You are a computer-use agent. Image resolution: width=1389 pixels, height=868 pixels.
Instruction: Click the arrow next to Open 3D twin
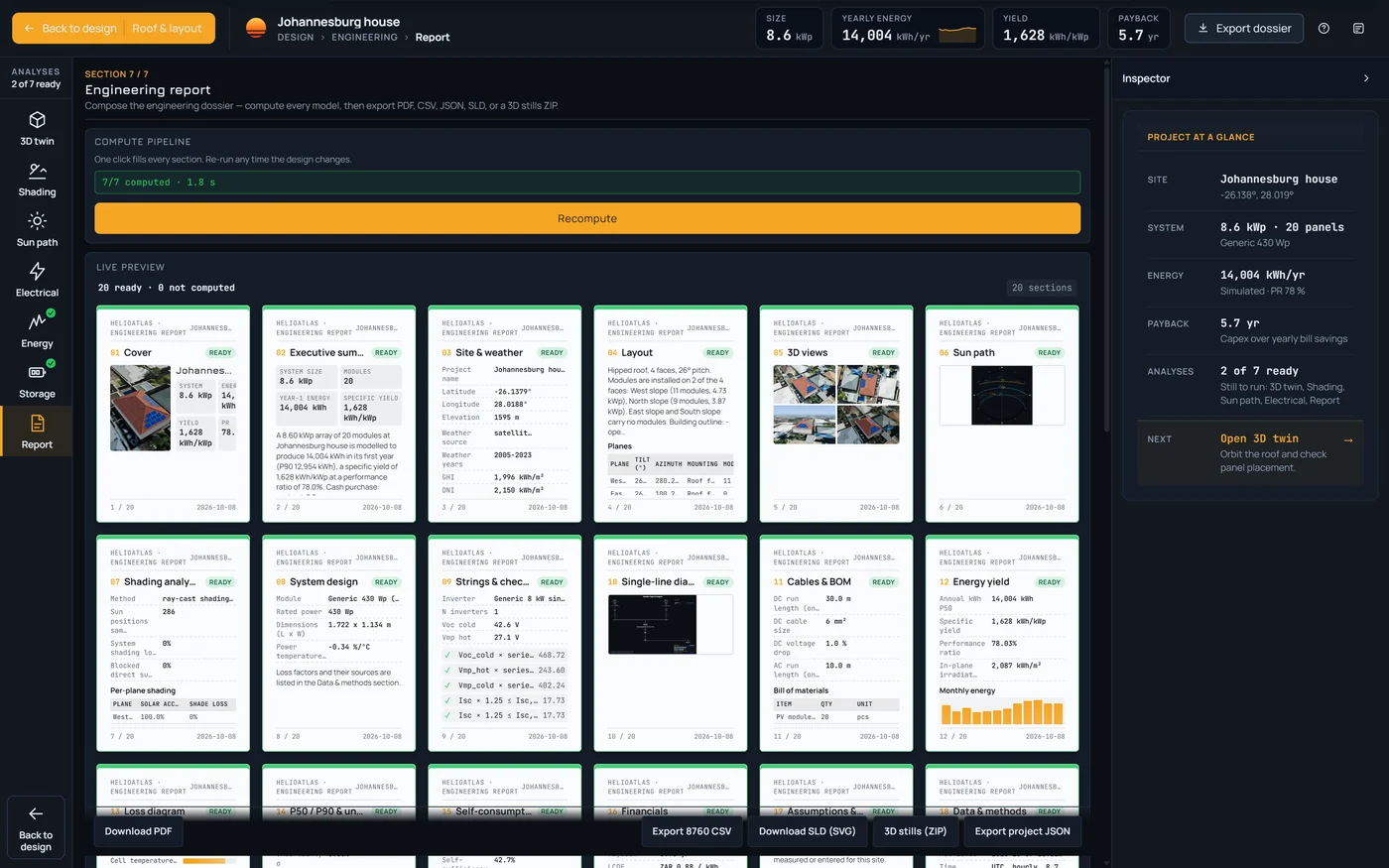point(1347,439)
